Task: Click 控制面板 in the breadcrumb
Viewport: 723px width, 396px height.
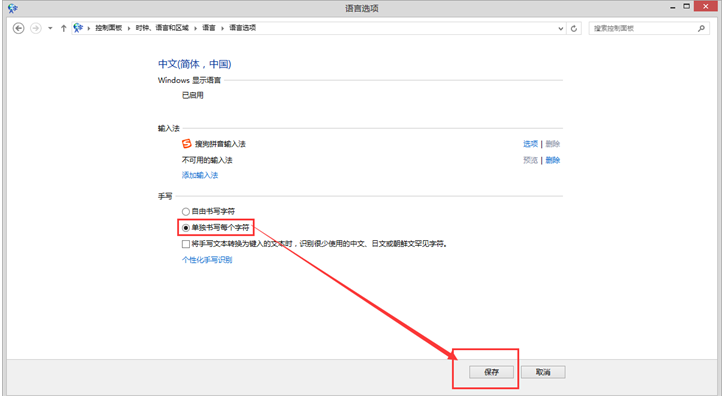Action: click(x=108, y=28)
